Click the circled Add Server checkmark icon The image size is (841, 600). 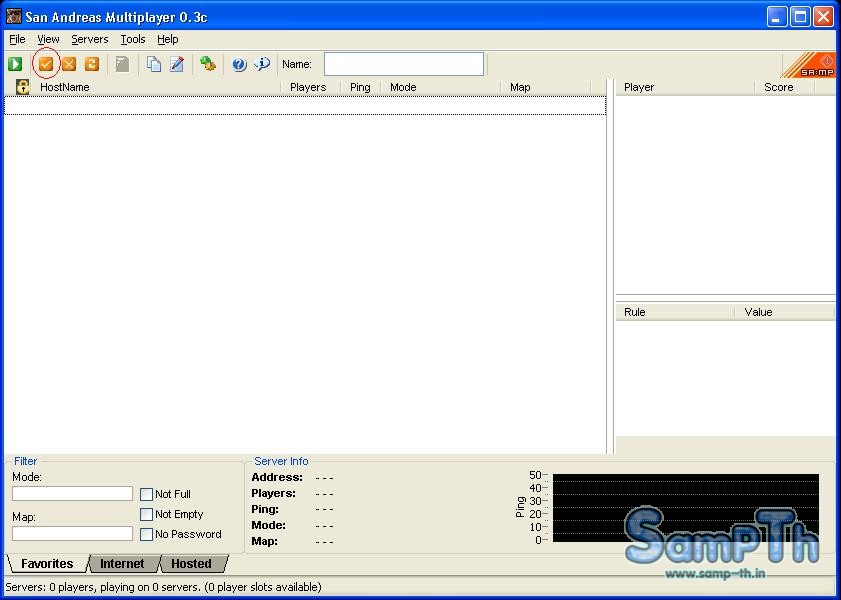pyautogui.click(x=46, y=64)
